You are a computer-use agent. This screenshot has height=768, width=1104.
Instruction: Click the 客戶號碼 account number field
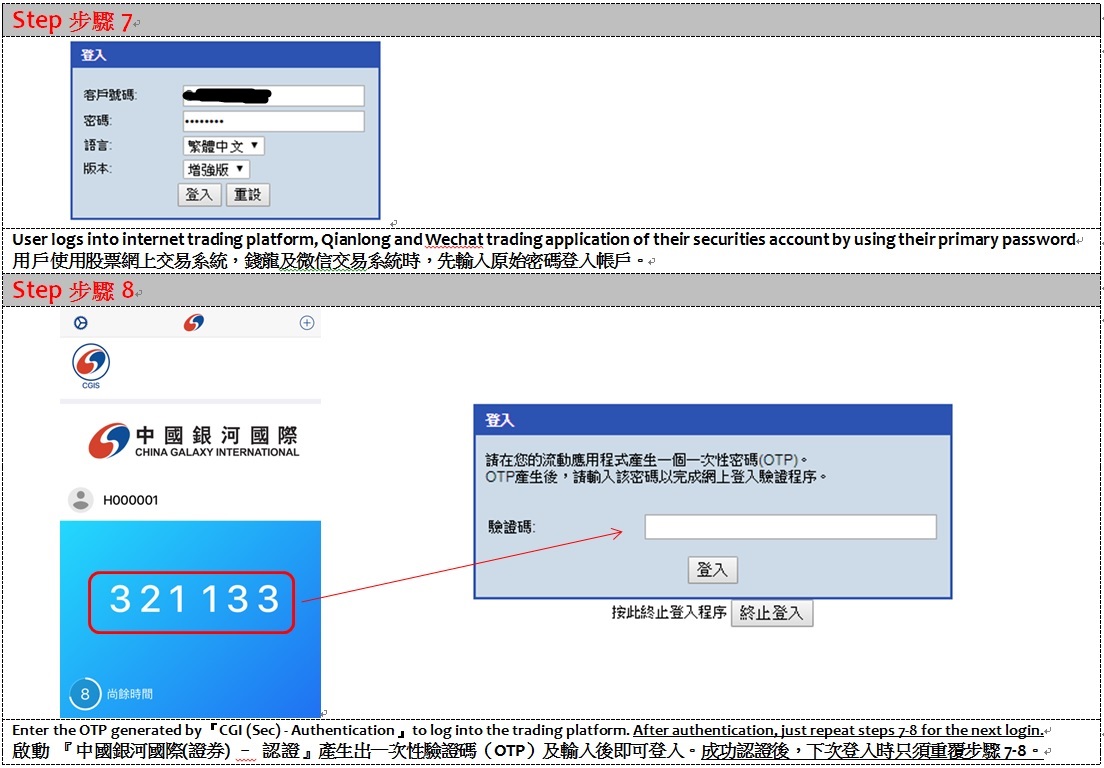[273, 96]
